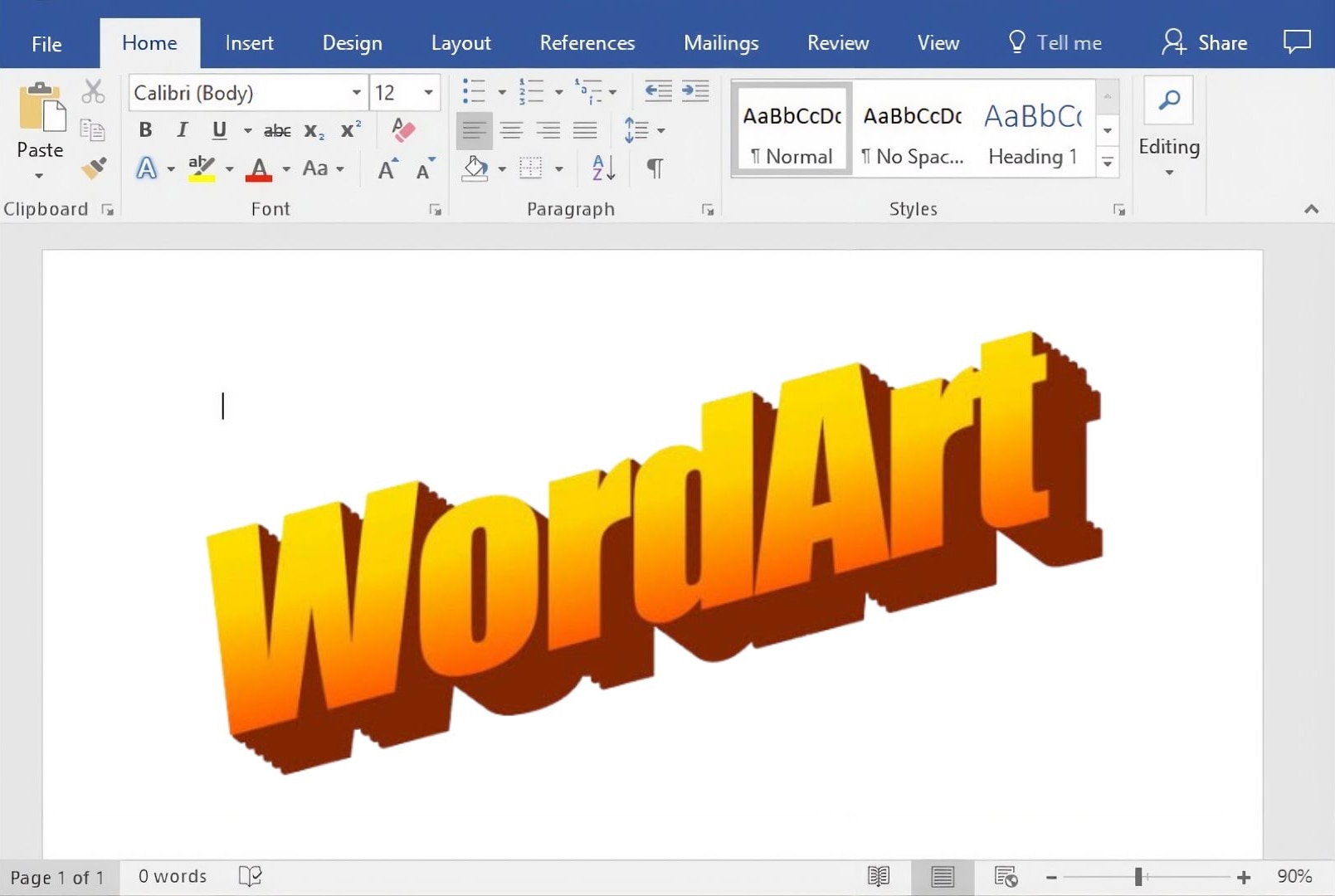Expand the Styles gallery More arrow
Screen dimensions: 1335x896
[1108, 163]
